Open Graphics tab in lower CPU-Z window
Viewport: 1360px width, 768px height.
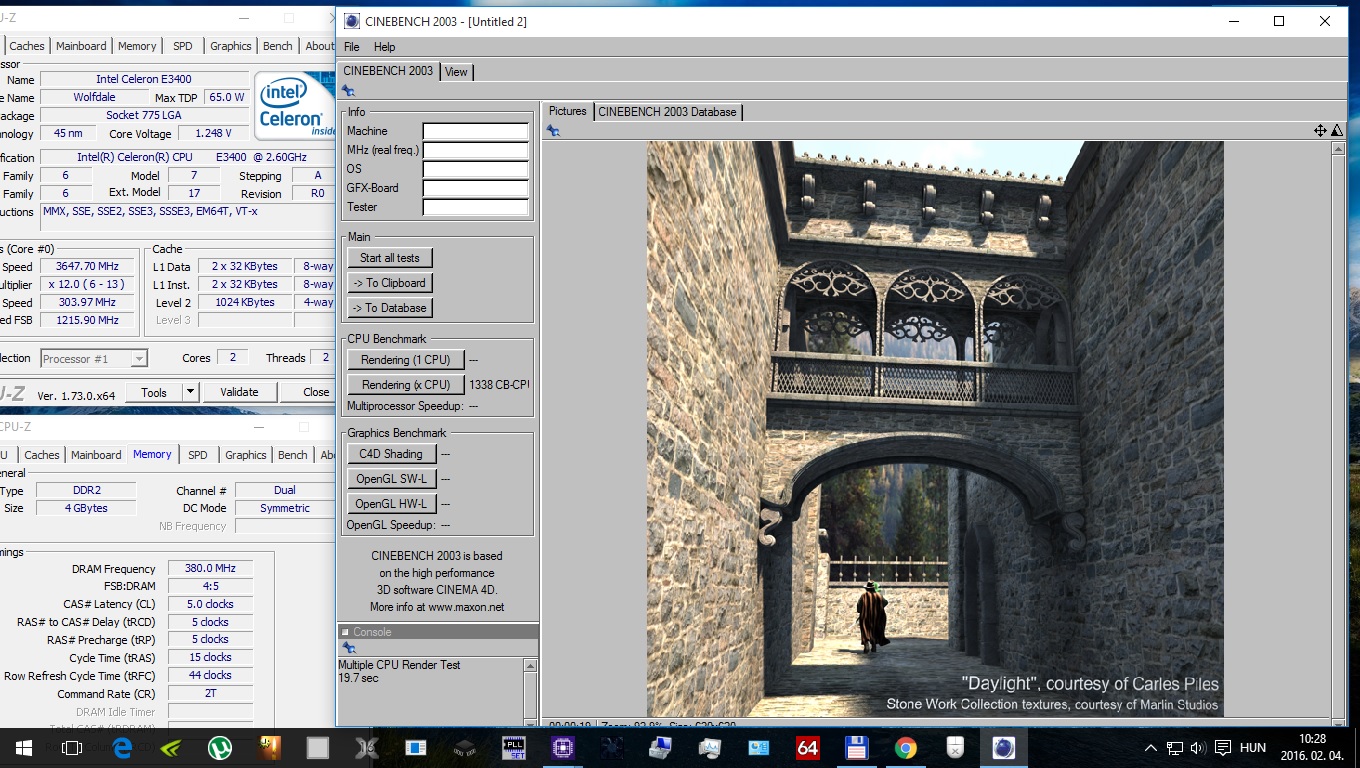coord(246,455)
